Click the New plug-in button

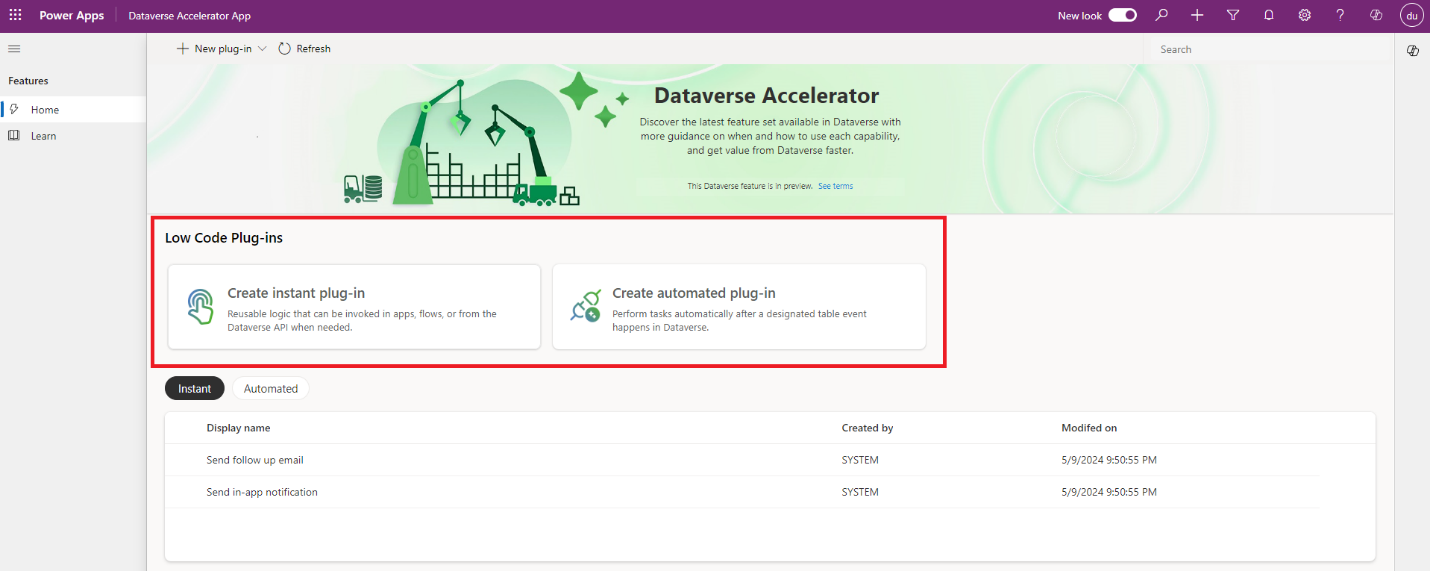pos(214,48)
